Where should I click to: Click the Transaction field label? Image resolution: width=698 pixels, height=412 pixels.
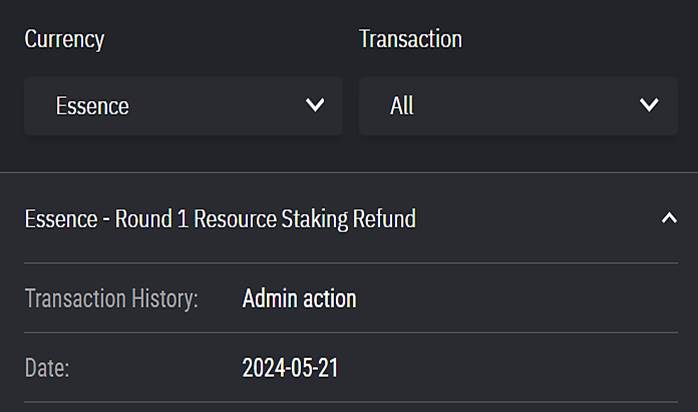[410, 39]
